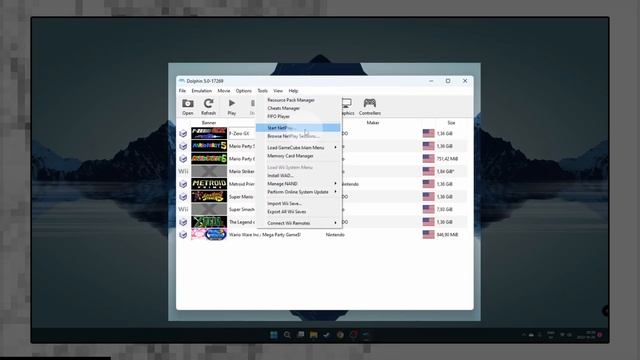Click the US flag in the Wario Ware row

(x=429, y=235)
